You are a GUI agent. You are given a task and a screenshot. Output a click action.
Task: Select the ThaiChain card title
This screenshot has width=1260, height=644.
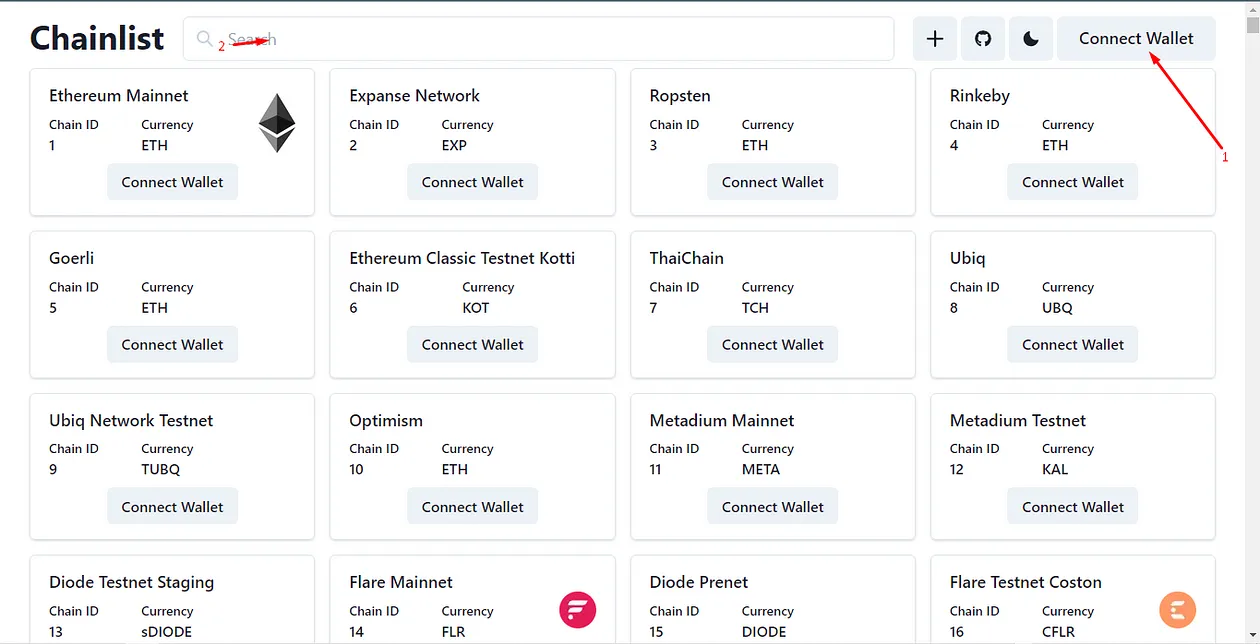coord(687,258)
